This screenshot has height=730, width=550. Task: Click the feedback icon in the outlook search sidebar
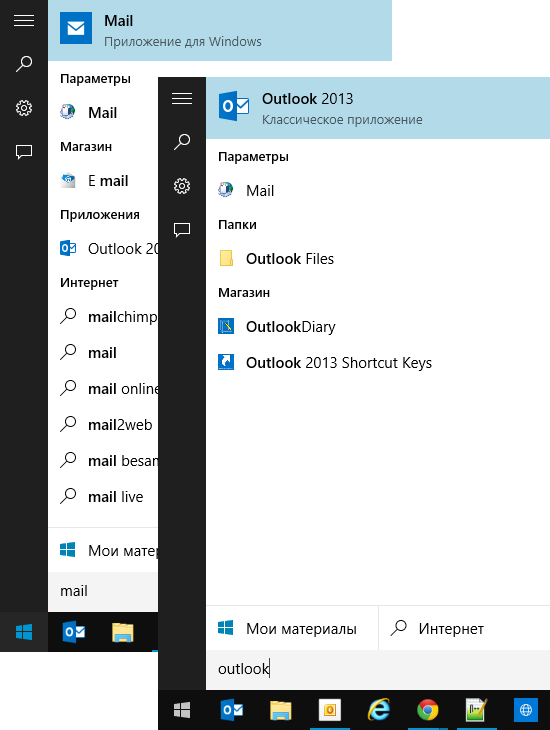182,230
